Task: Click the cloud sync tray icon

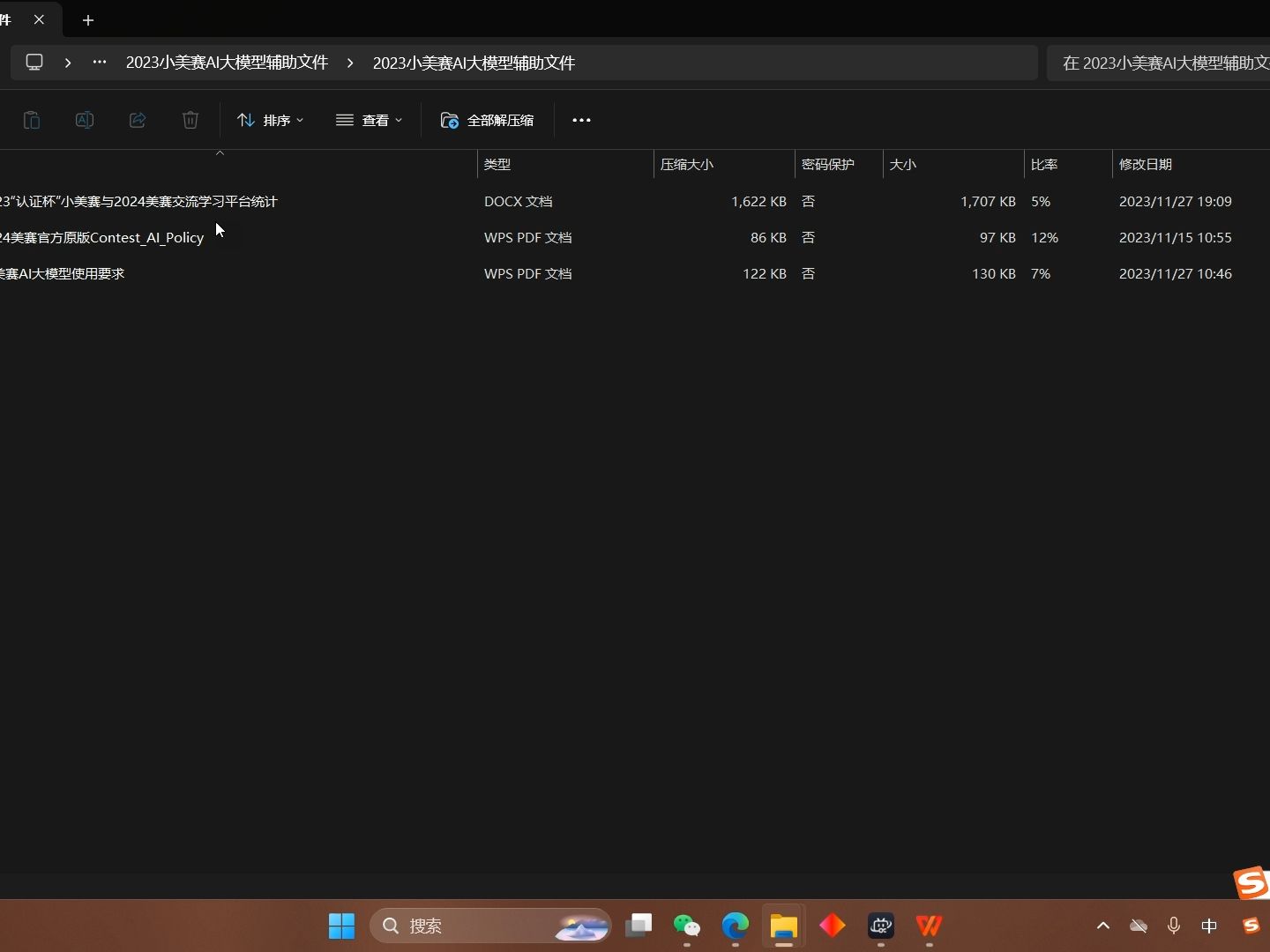Action: point(1139,926)
